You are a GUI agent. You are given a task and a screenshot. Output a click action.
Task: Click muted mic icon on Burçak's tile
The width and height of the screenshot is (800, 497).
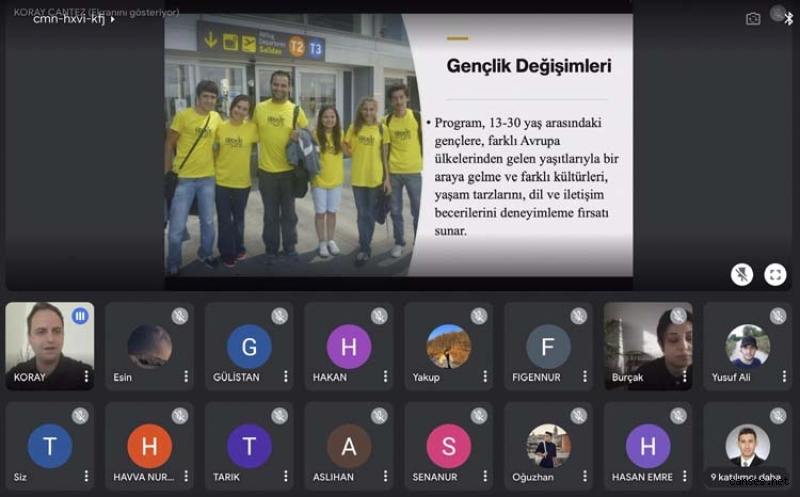(678, 316)
